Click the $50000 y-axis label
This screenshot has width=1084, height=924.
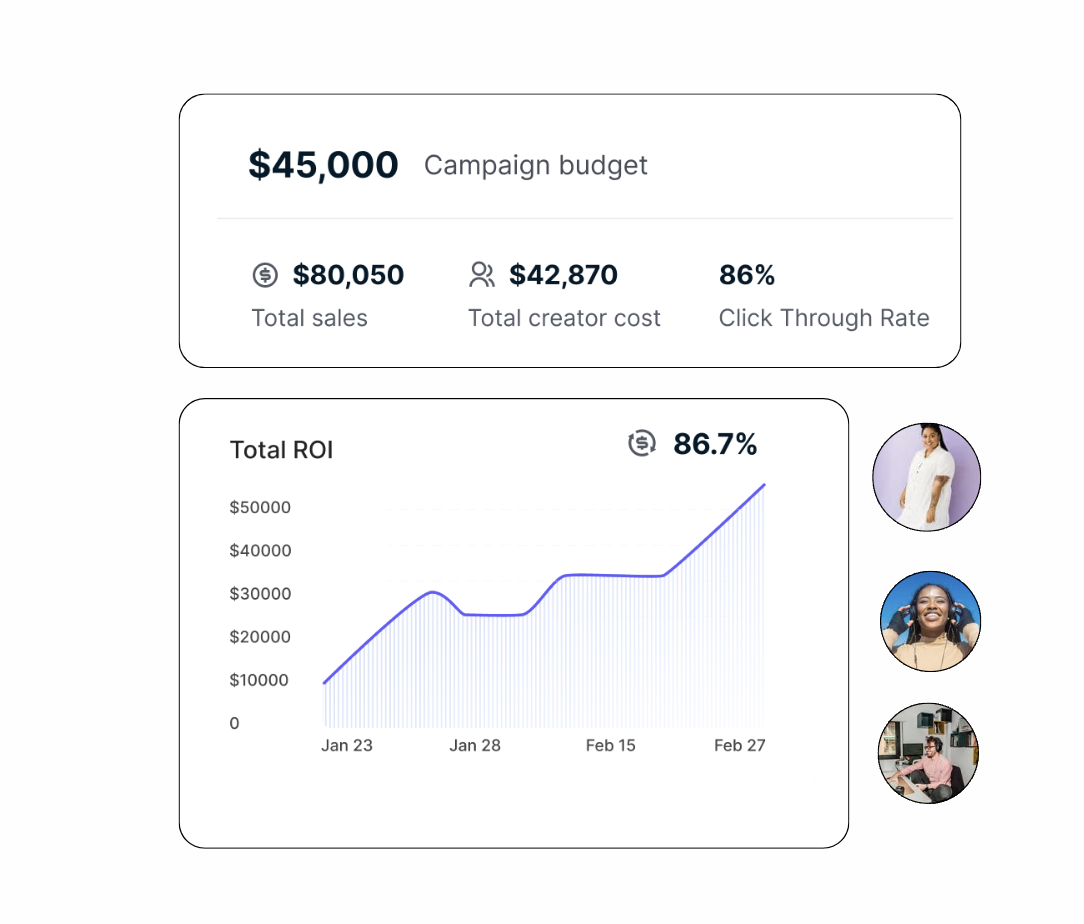tap(260, 507)
